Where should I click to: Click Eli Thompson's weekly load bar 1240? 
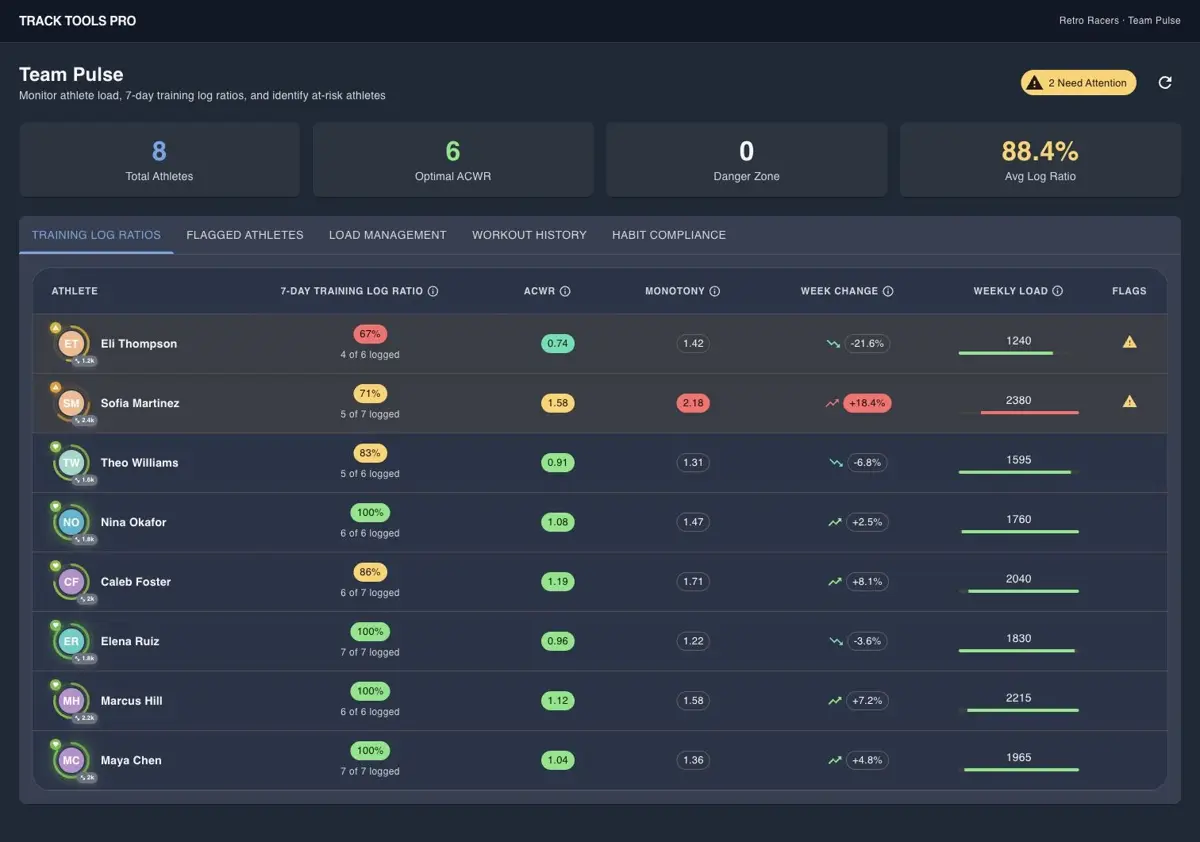coord(1018,353)
